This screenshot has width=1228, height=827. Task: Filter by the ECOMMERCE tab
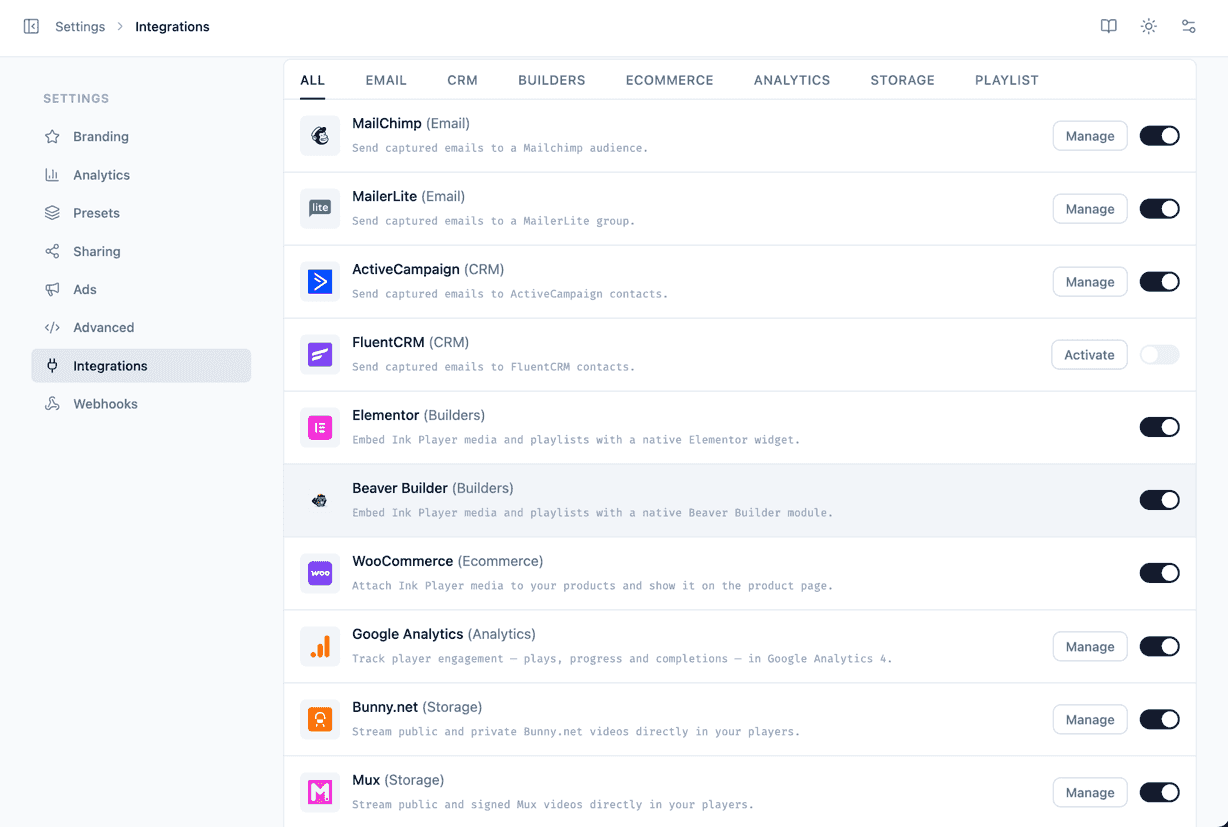click(x=670, y=80)
